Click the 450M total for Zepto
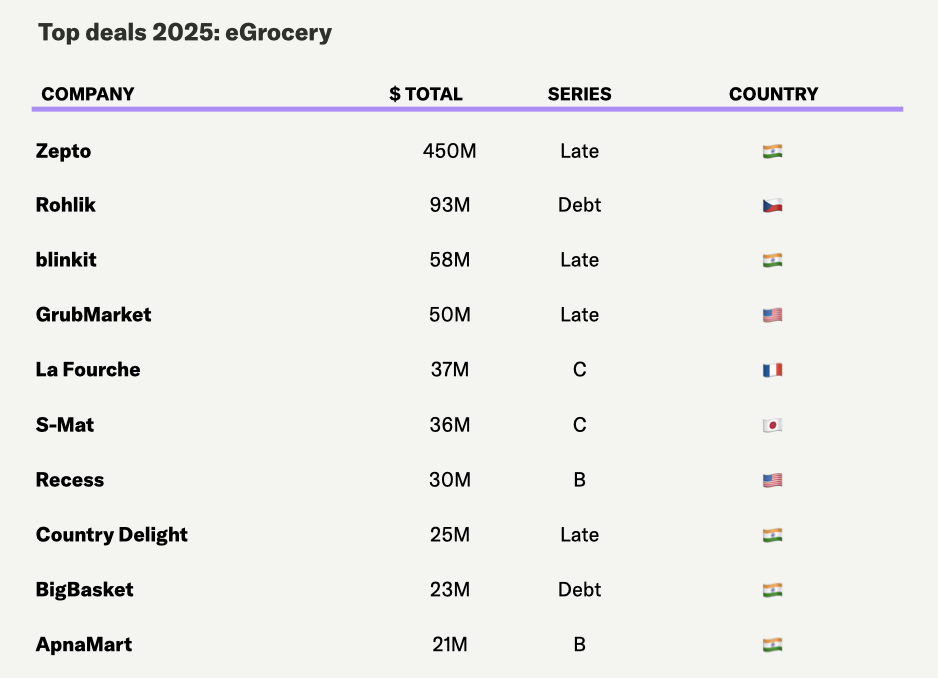Viewport: 938px width, 678px height. [449, 151]
